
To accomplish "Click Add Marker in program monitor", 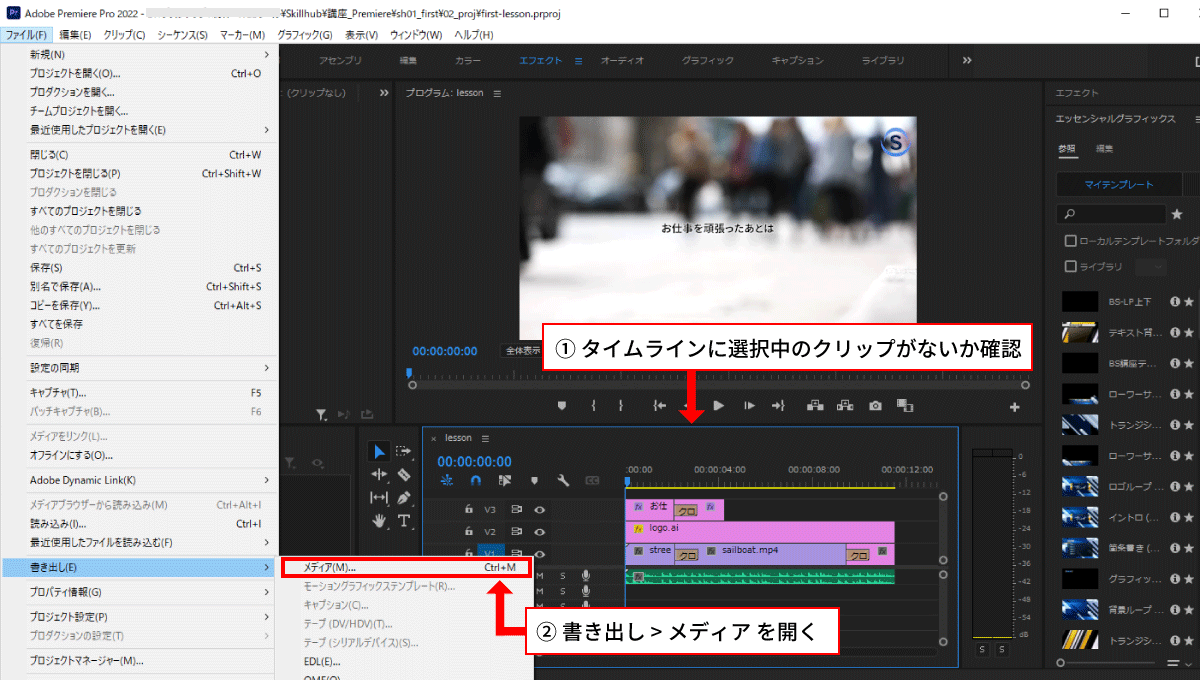I will (x=562, y=405).
